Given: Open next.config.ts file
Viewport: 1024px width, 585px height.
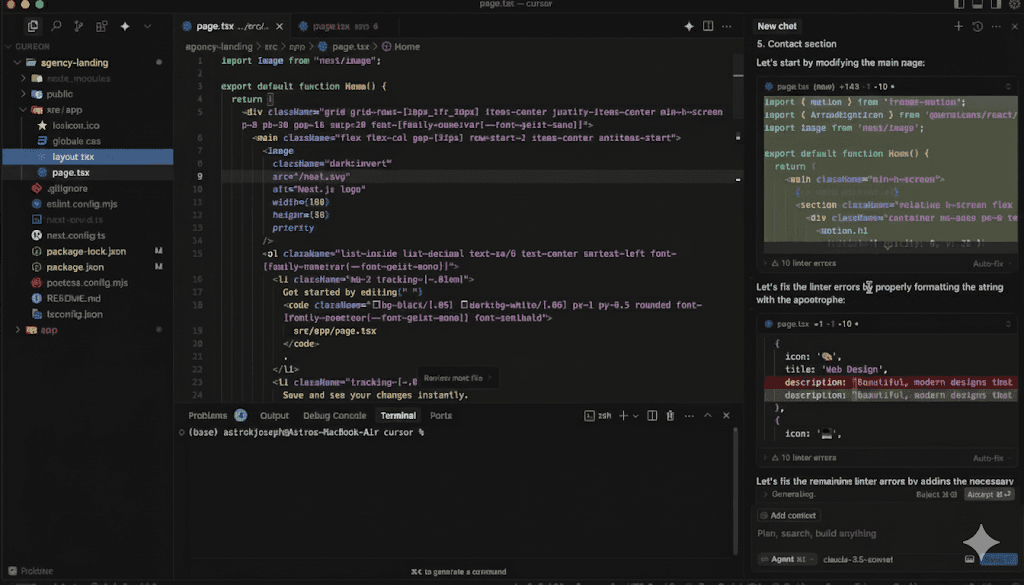Looking at the screenshot, I should [76, 235].
